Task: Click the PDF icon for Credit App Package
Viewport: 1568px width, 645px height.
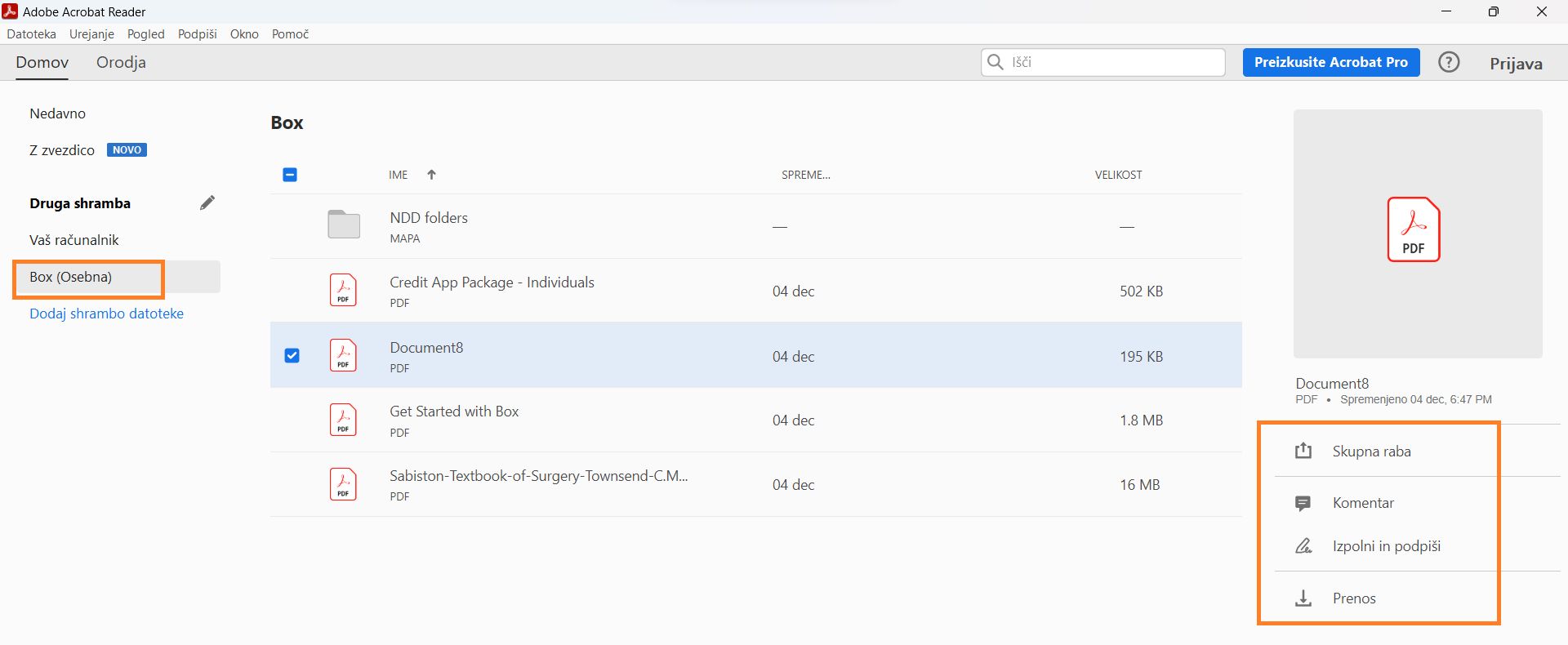Action: coord(343,290)
